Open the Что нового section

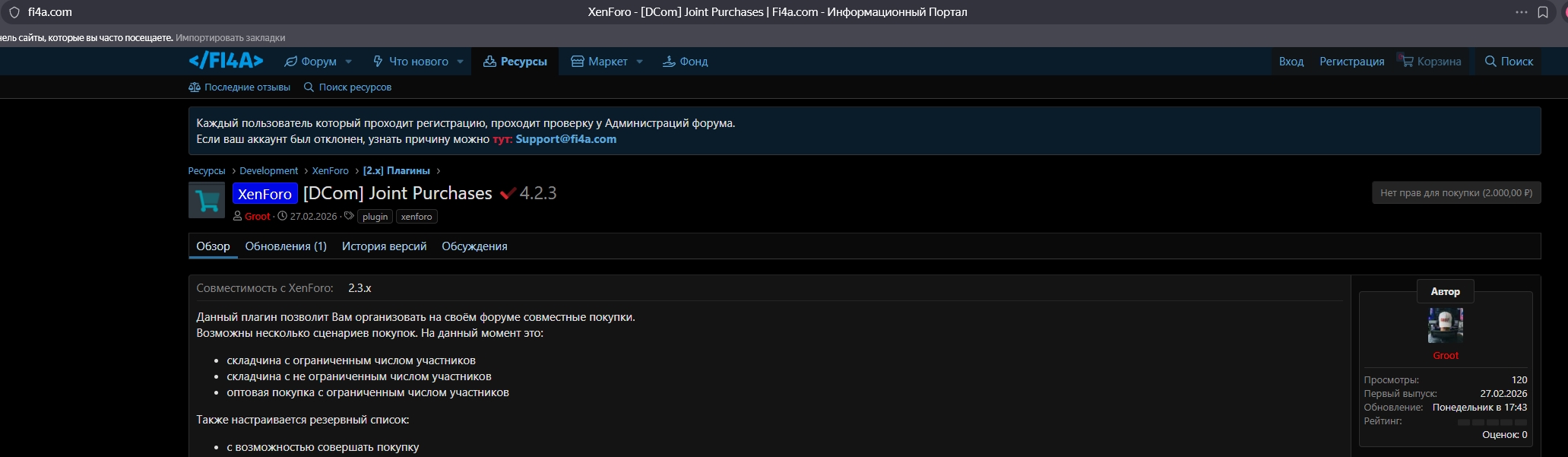click(410, 62)
